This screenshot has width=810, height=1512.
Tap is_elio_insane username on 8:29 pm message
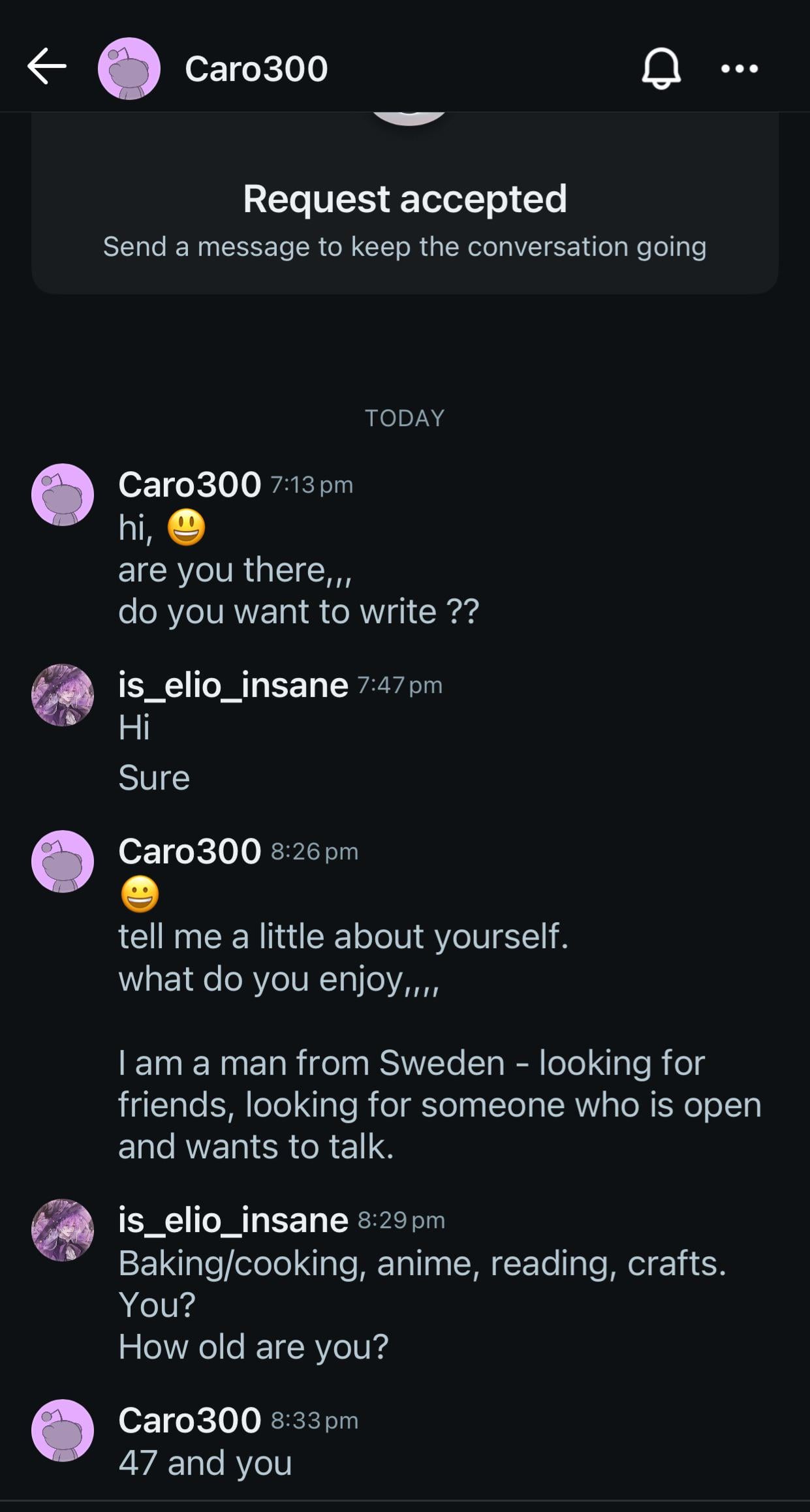(x=233, y=1220)
